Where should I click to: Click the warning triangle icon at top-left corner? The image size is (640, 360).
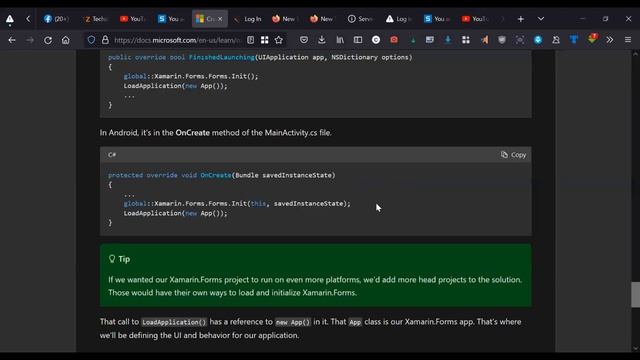[x=10, y=19]
